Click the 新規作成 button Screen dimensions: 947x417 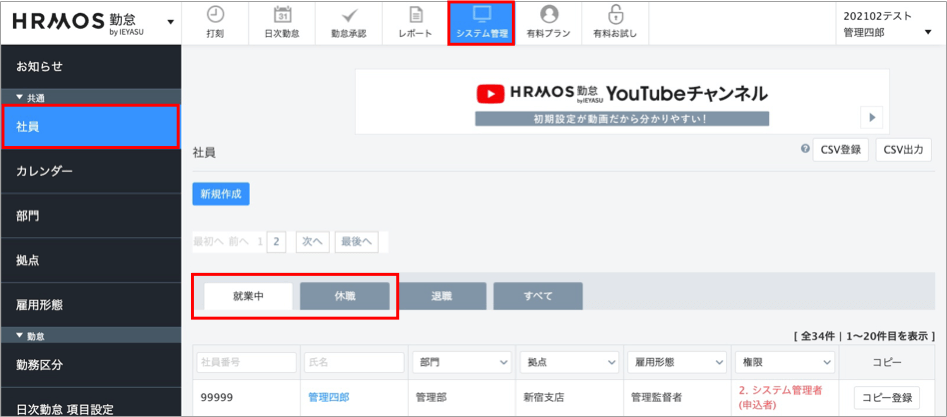221,194
